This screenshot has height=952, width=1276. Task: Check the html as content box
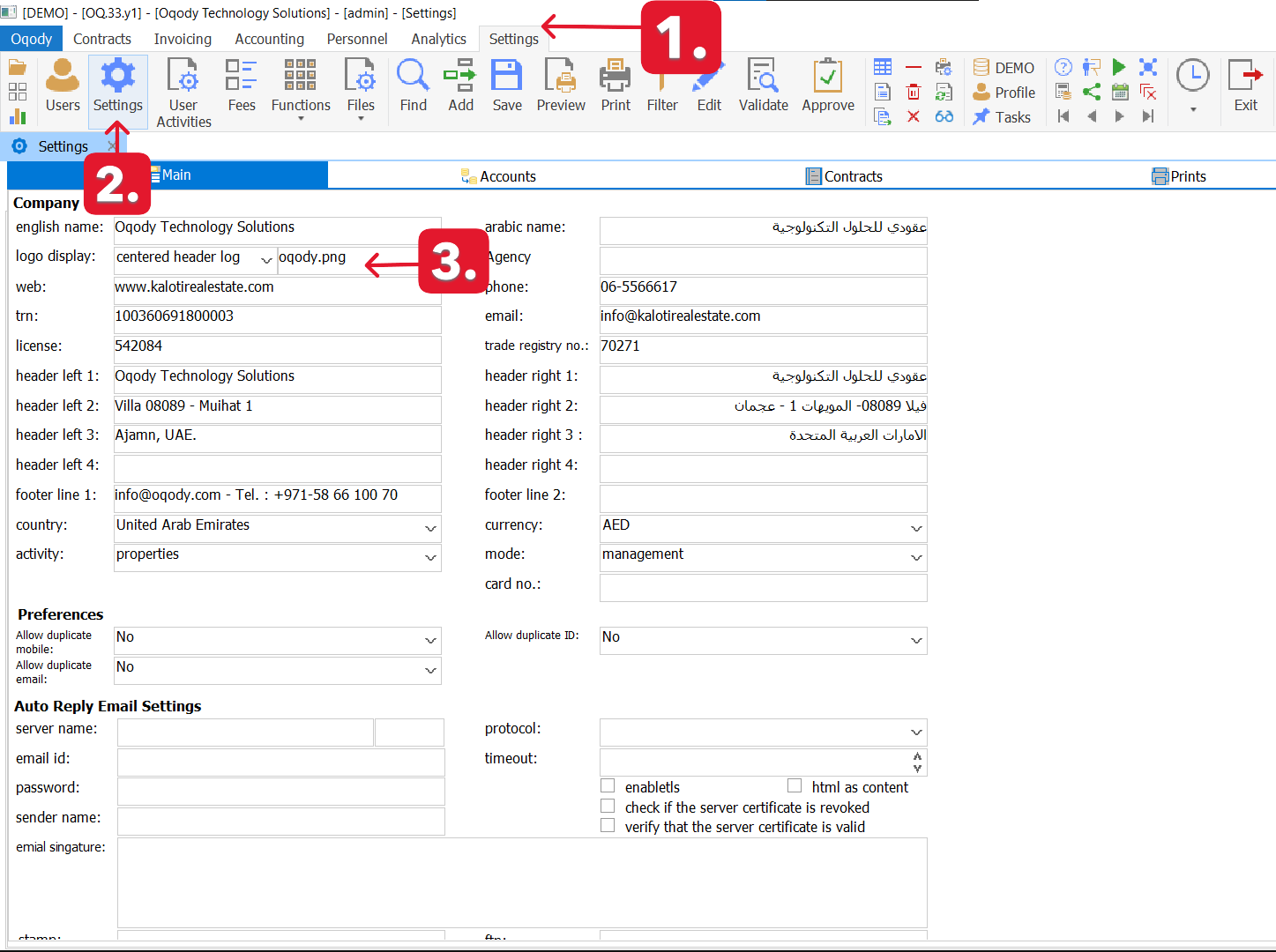pos(795,785)
